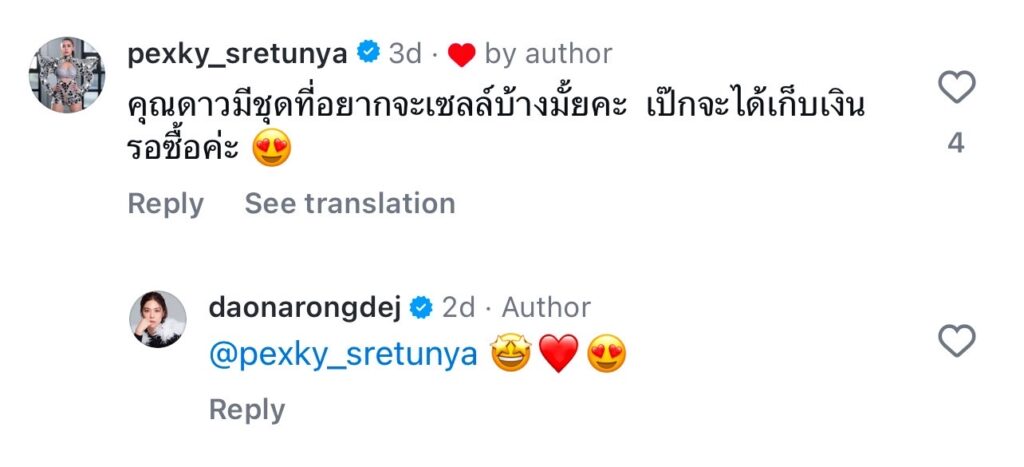1024x467 pixels.
Task: Click the red heart before 'by author'
Action: (x=461, y=55)
